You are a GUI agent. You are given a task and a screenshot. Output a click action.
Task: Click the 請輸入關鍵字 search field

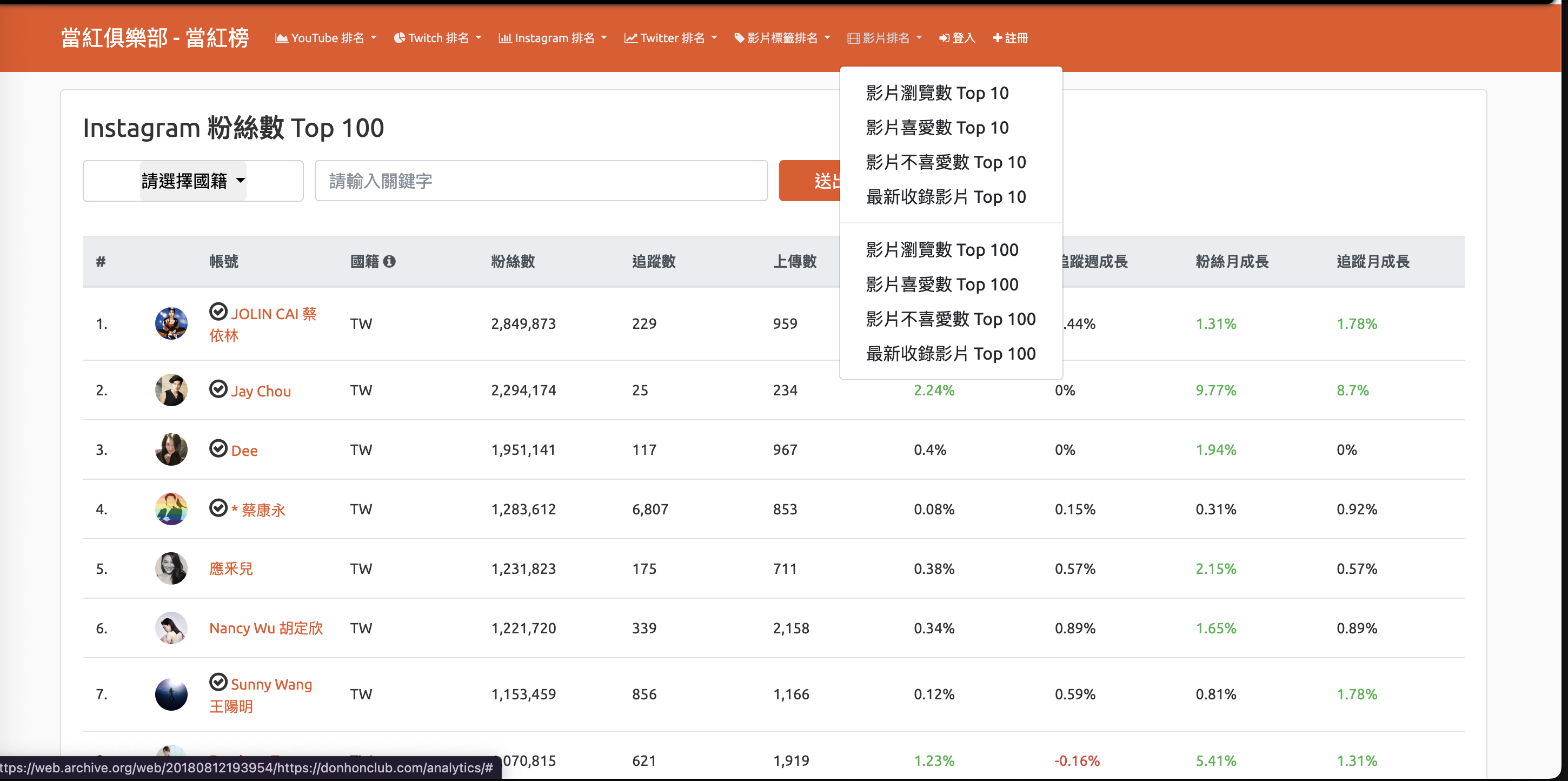pyautogui.click(x=541, y=181)
